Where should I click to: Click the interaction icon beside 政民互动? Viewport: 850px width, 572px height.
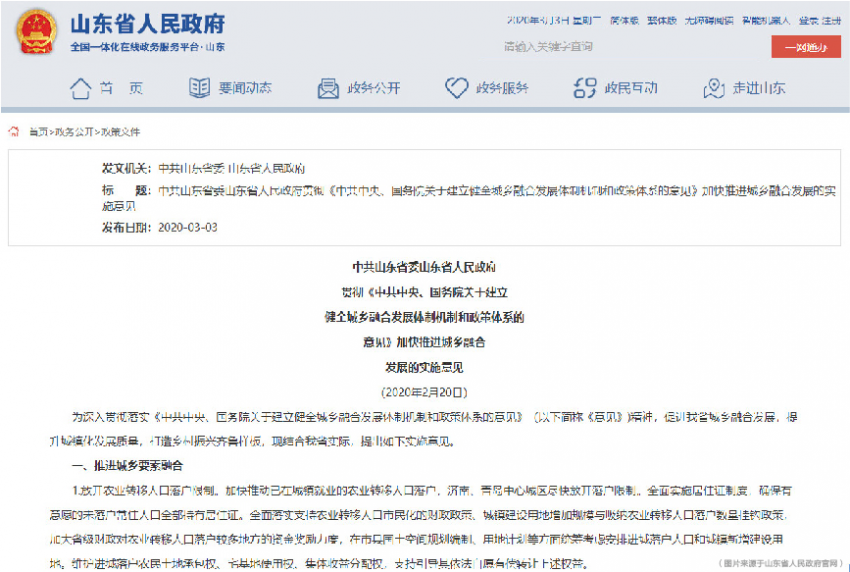pyautogui.click(x=585, y=88)
